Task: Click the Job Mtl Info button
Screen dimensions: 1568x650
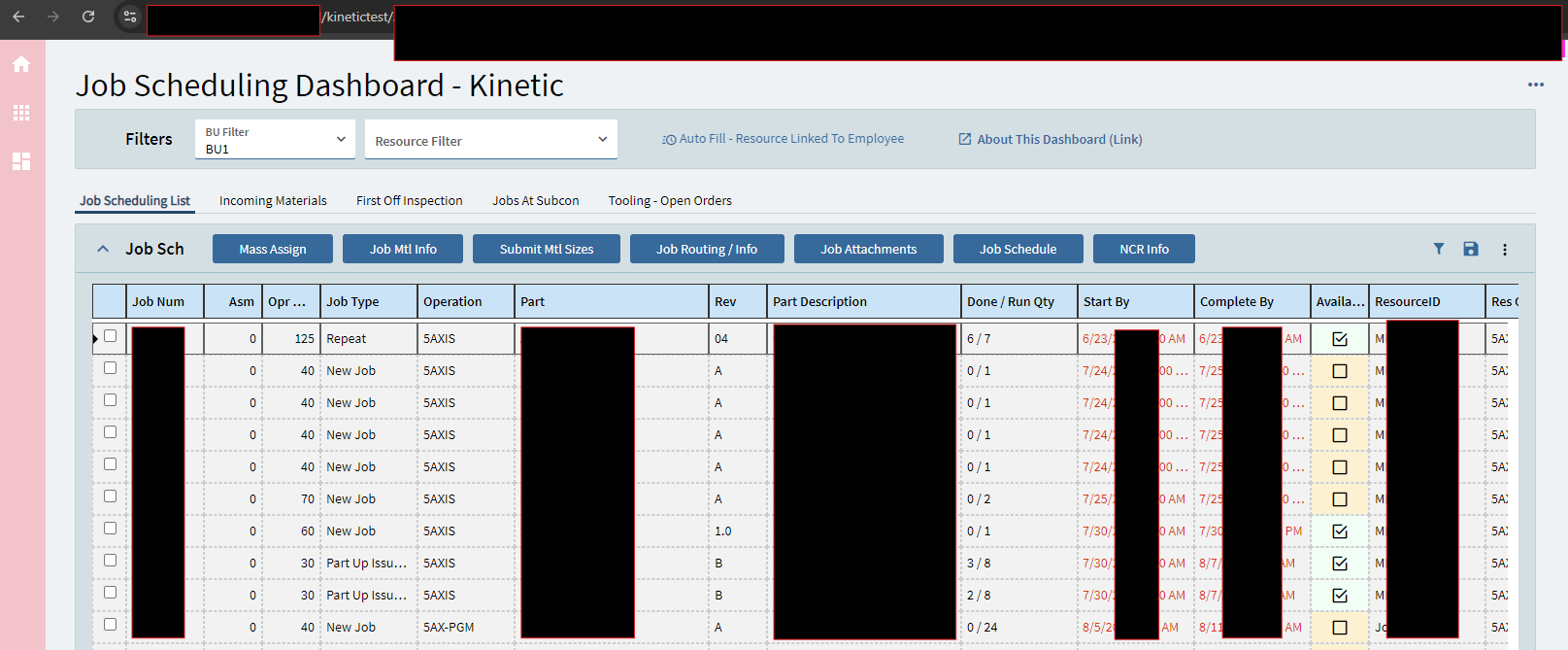Action: click(x=403, y=249)
